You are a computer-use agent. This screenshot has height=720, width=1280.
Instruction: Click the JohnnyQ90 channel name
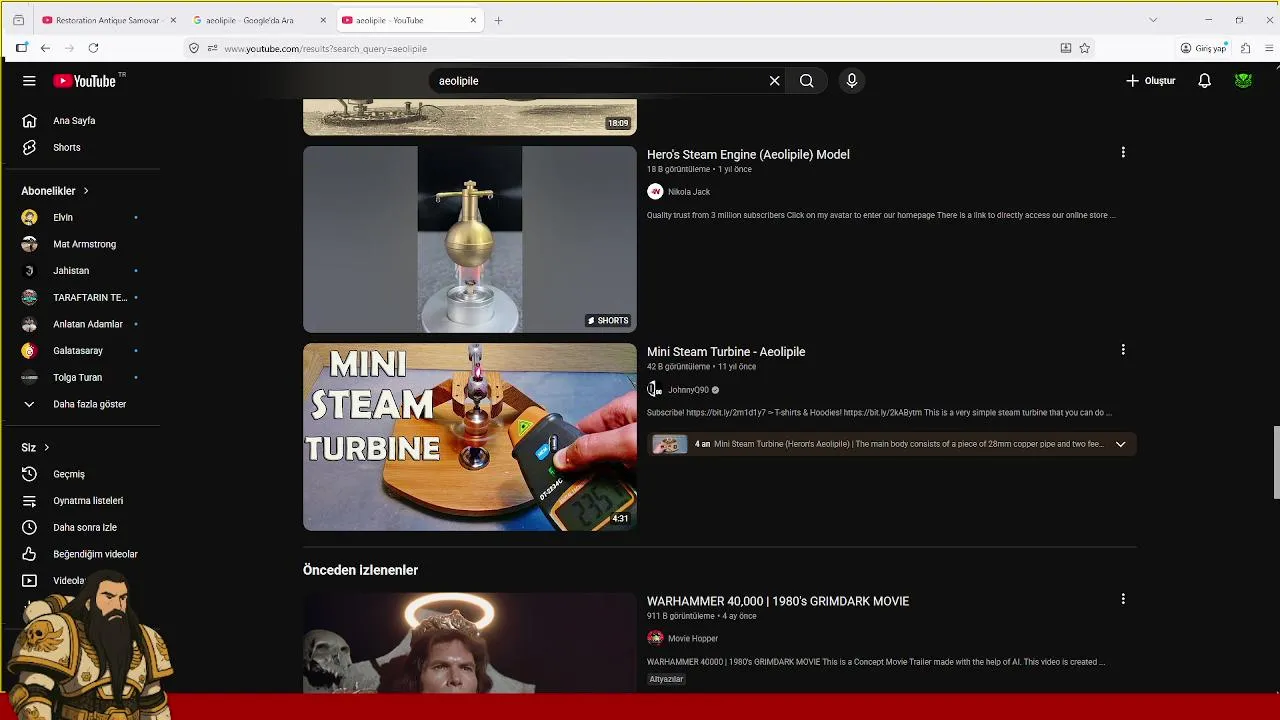pyautogui.click(x=688, y=390)
